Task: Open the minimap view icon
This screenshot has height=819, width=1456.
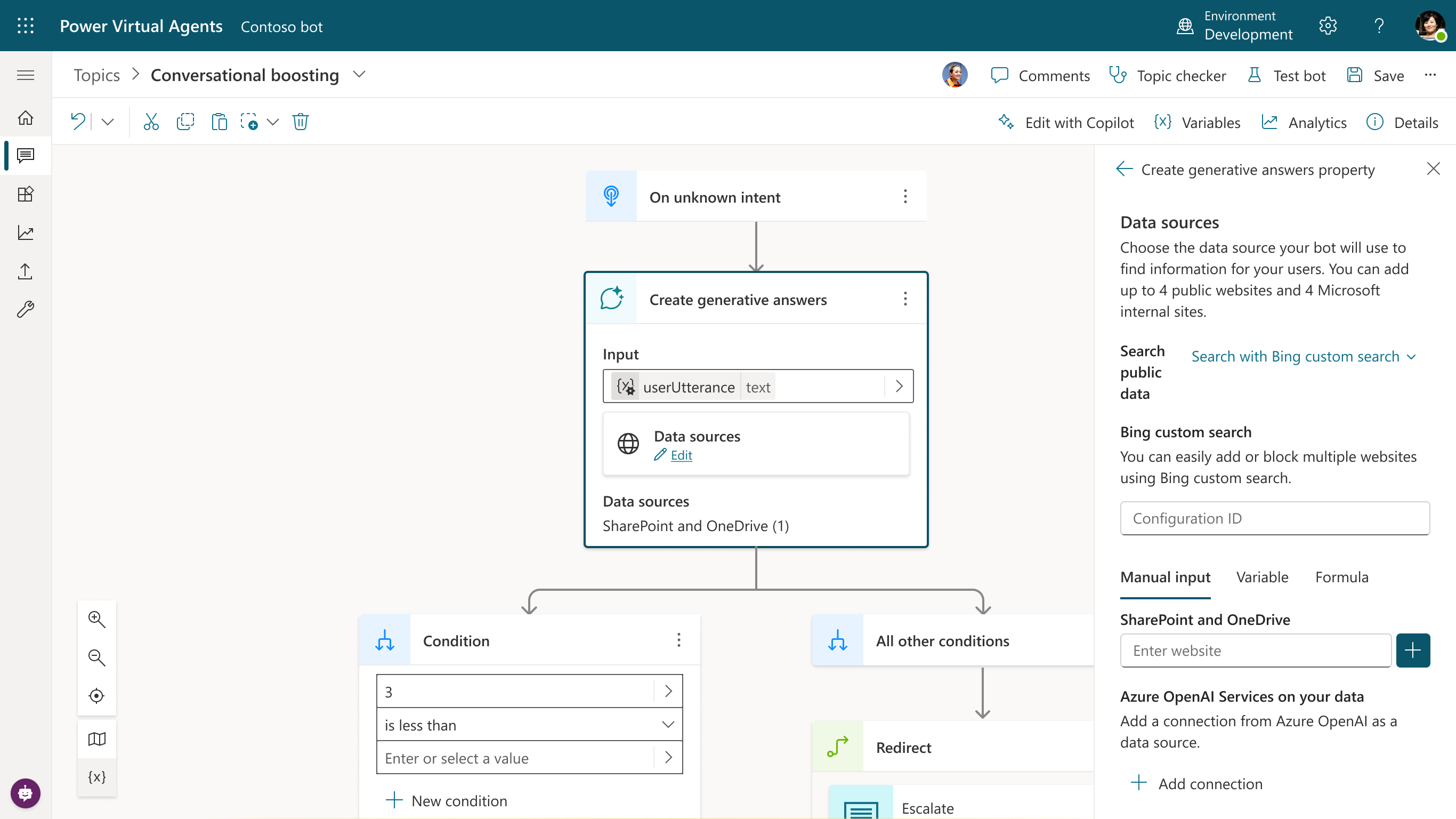Action: [x=96, y=738]
